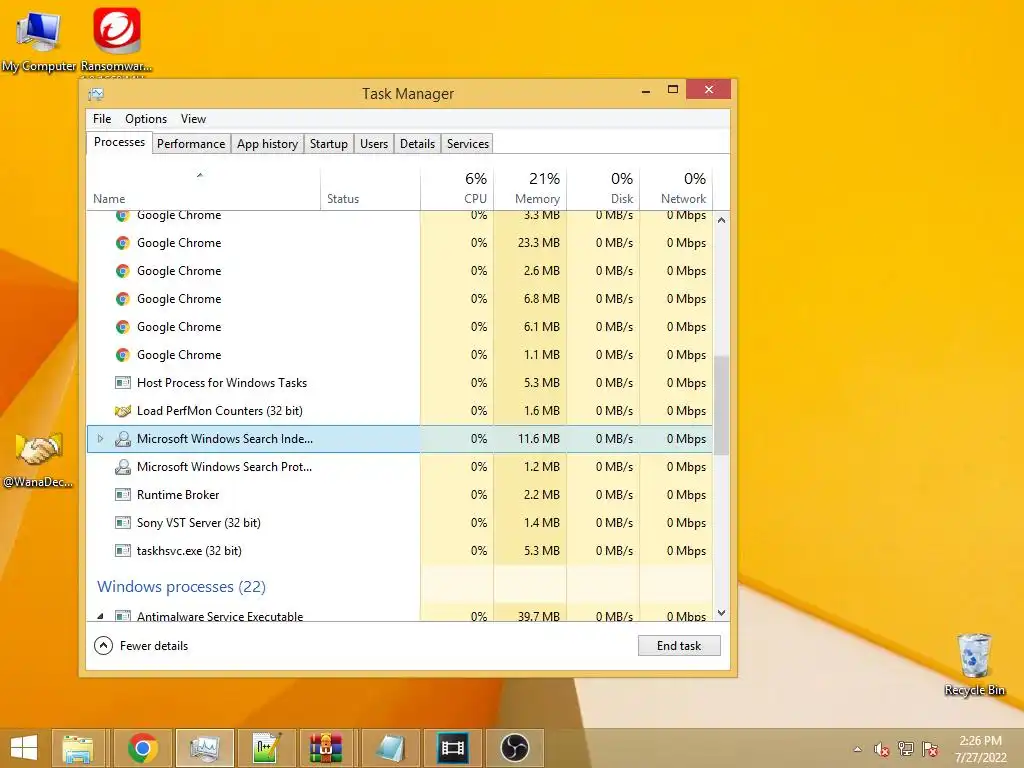This screenshot has height=768, width=1024.
Task: Click taskhsvc.exe process icon
Action: [x=122, y=551]
